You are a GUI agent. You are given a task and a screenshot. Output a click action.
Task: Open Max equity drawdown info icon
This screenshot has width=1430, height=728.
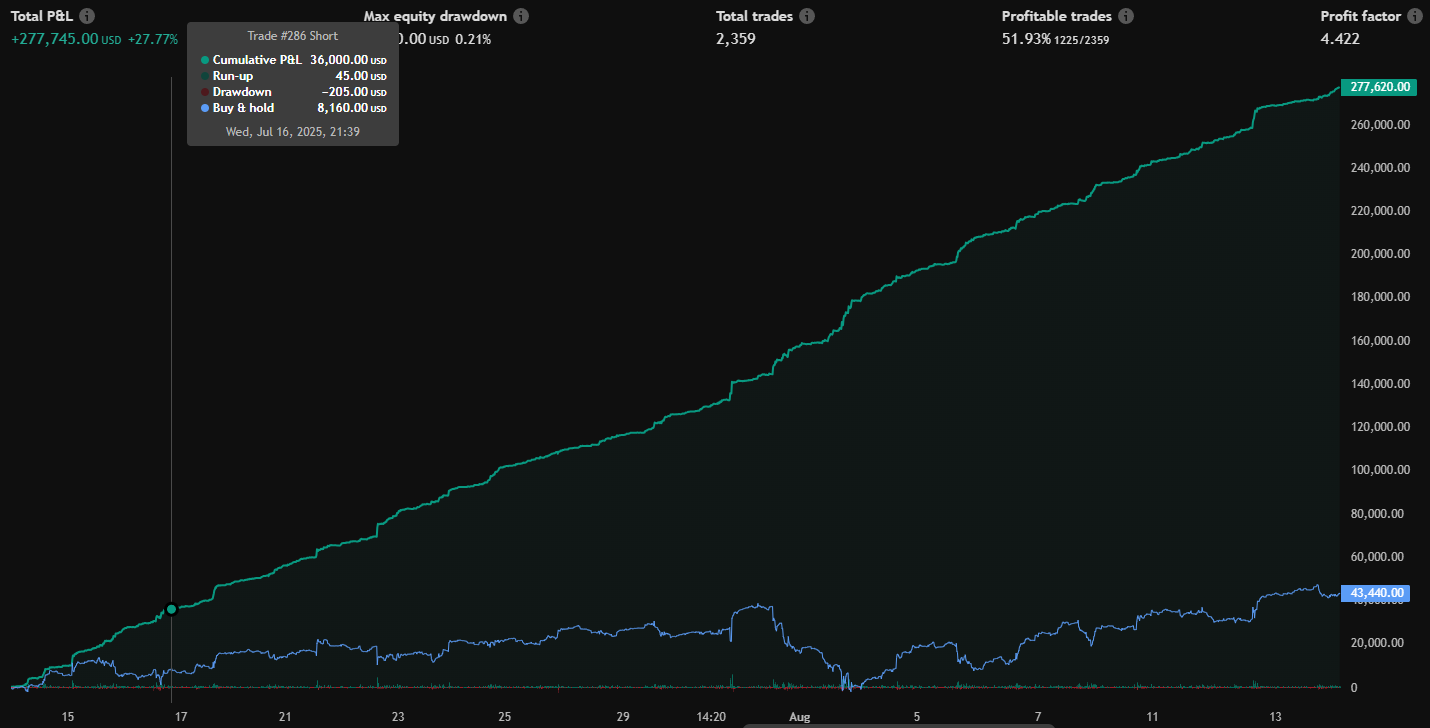(x=521, y=17)
